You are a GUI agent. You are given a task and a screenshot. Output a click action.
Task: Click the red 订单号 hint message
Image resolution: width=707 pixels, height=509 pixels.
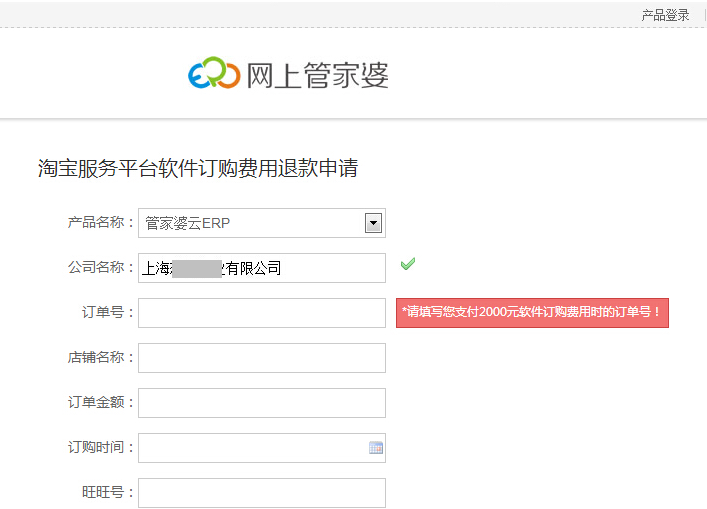click(x=532, y=312)
